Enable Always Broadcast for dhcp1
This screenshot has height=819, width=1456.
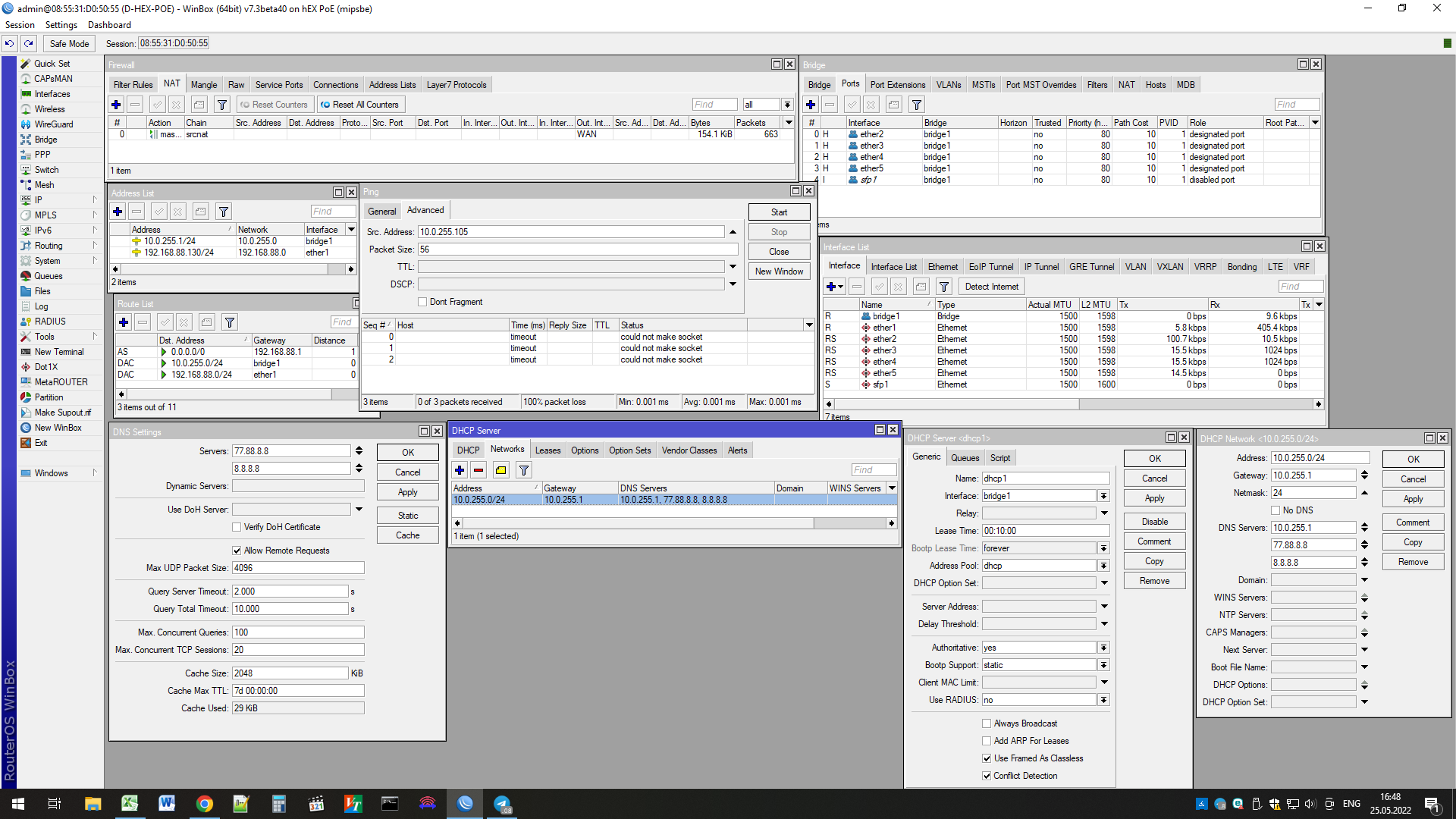(x=987, y=723)
